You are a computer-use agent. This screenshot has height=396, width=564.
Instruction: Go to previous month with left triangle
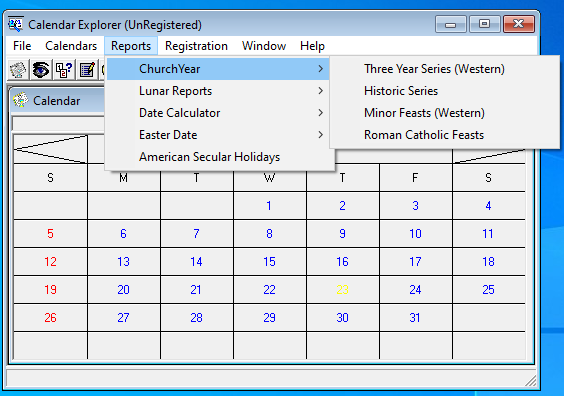(50, 149)
